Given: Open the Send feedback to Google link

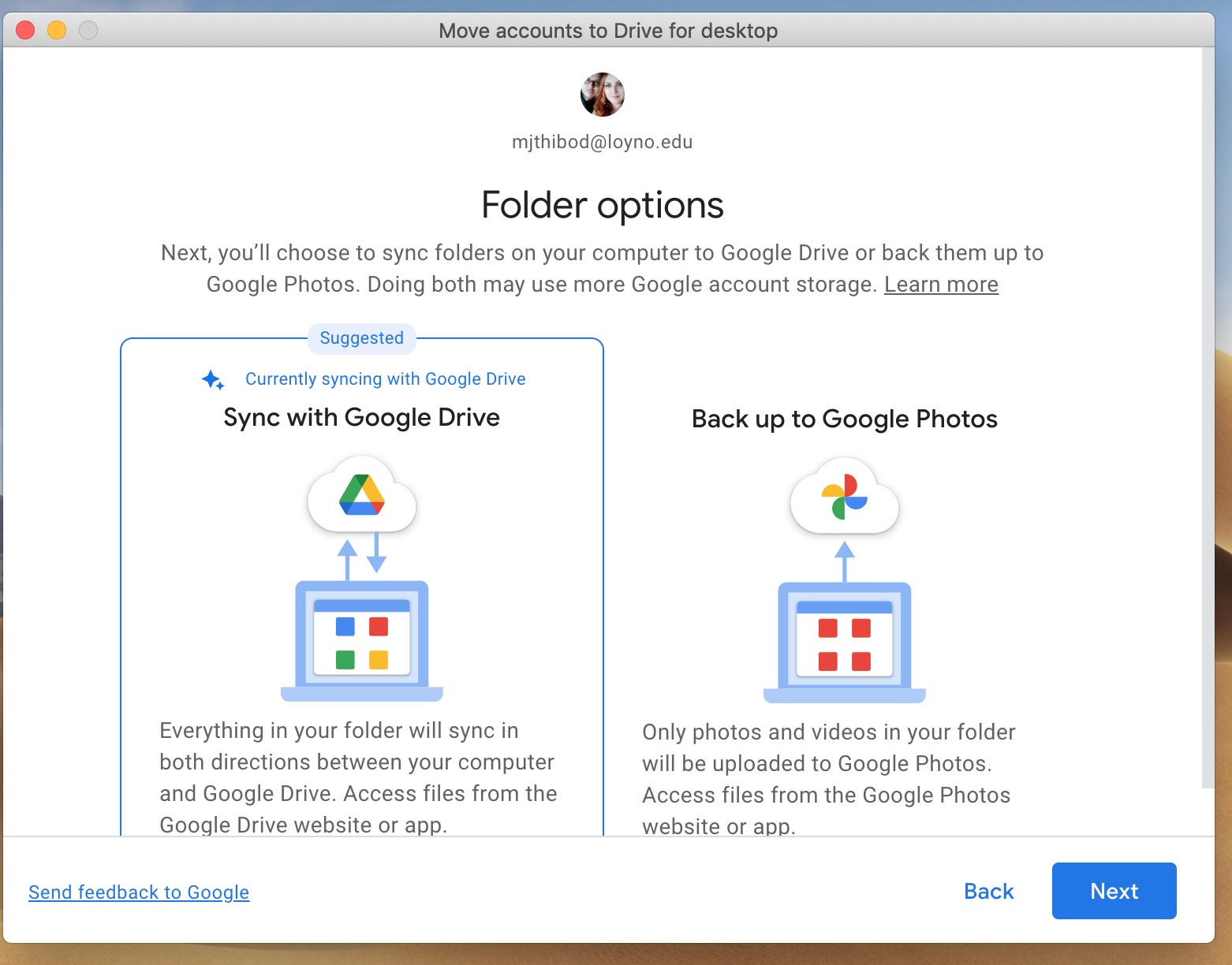Looking at the screenshot, I should tap(139, 892).
